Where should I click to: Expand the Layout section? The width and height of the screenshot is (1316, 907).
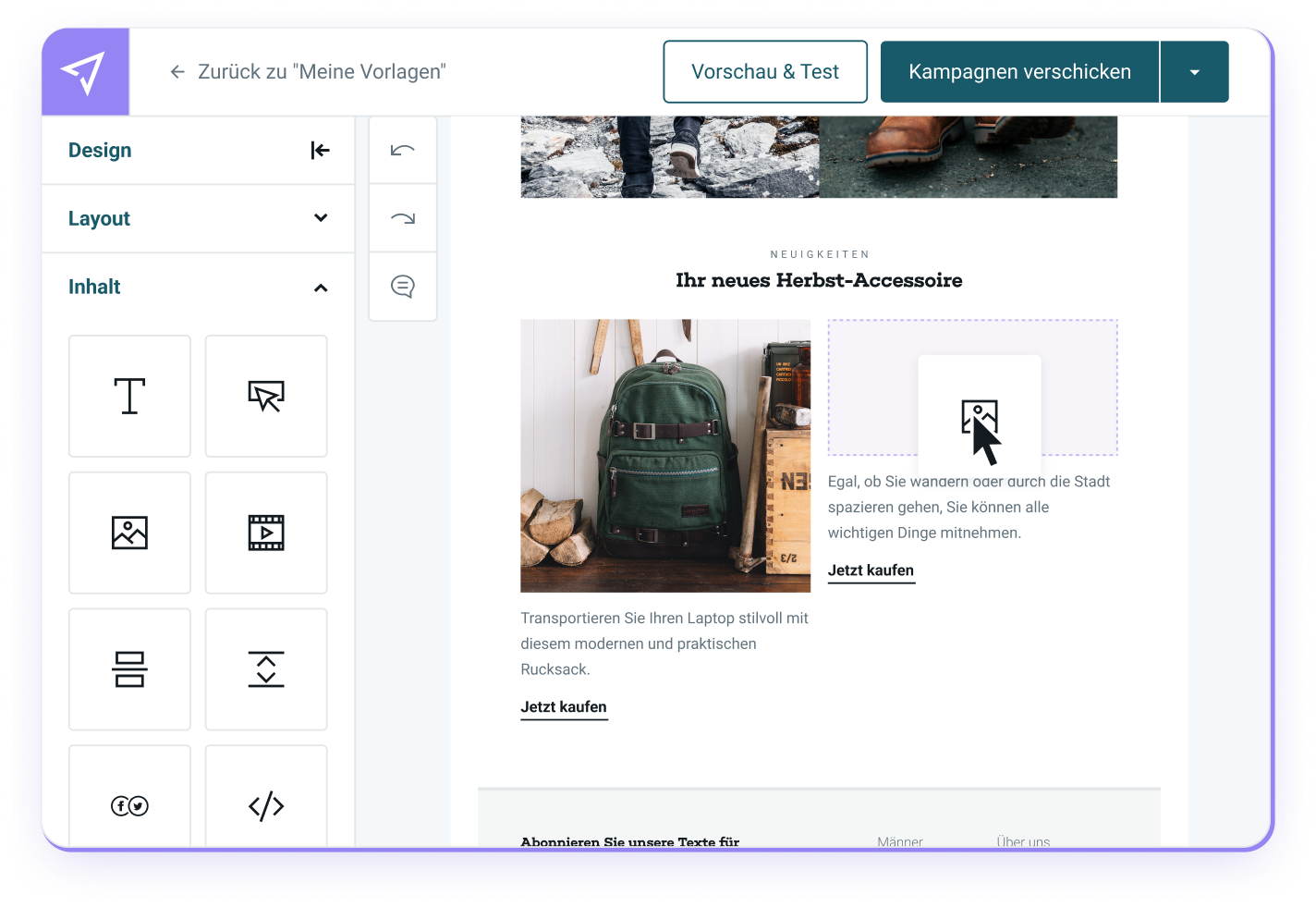[x=321, y=218]
